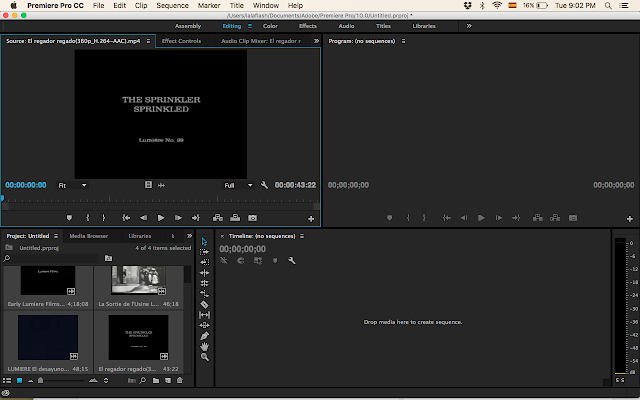
Task: Step forward one frame in Source monitor
Action: [178, 218]
